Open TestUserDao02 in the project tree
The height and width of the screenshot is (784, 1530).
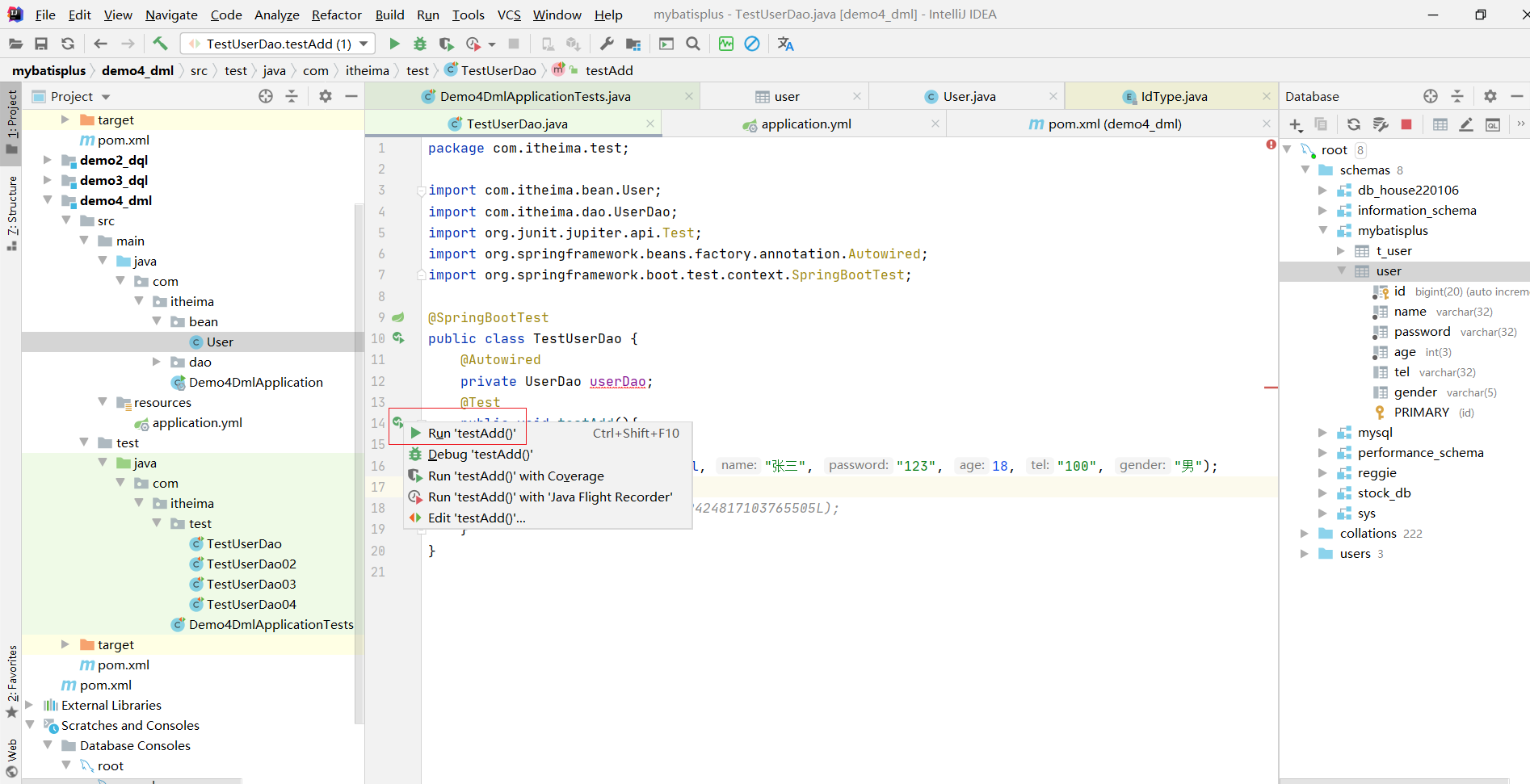[x=250, y=564]
